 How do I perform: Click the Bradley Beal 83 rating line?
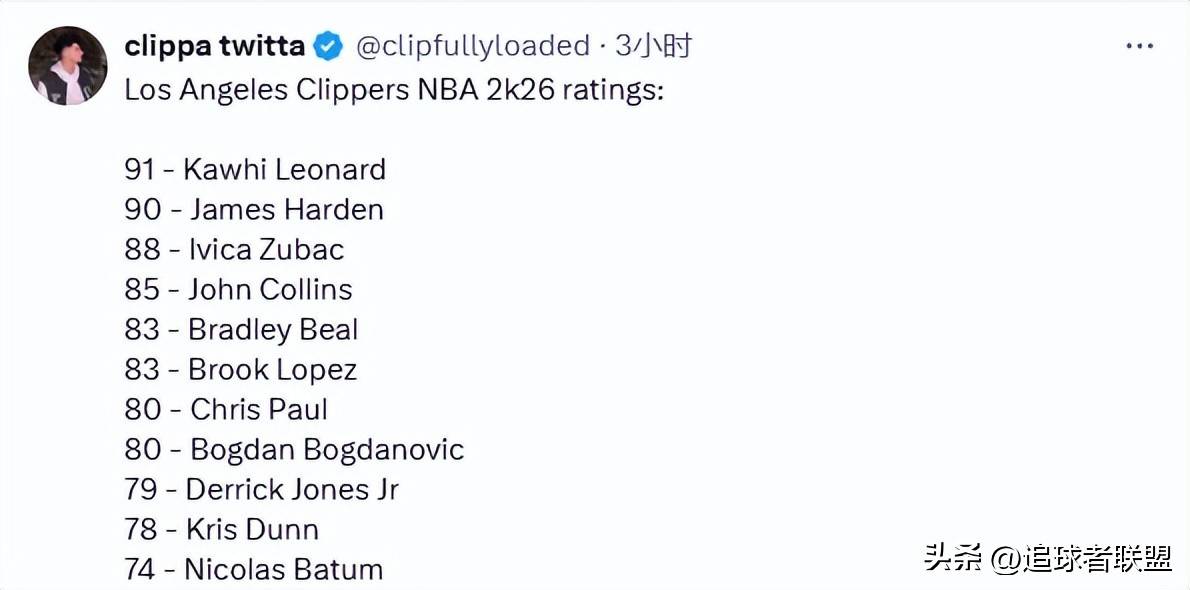(241, 330)
